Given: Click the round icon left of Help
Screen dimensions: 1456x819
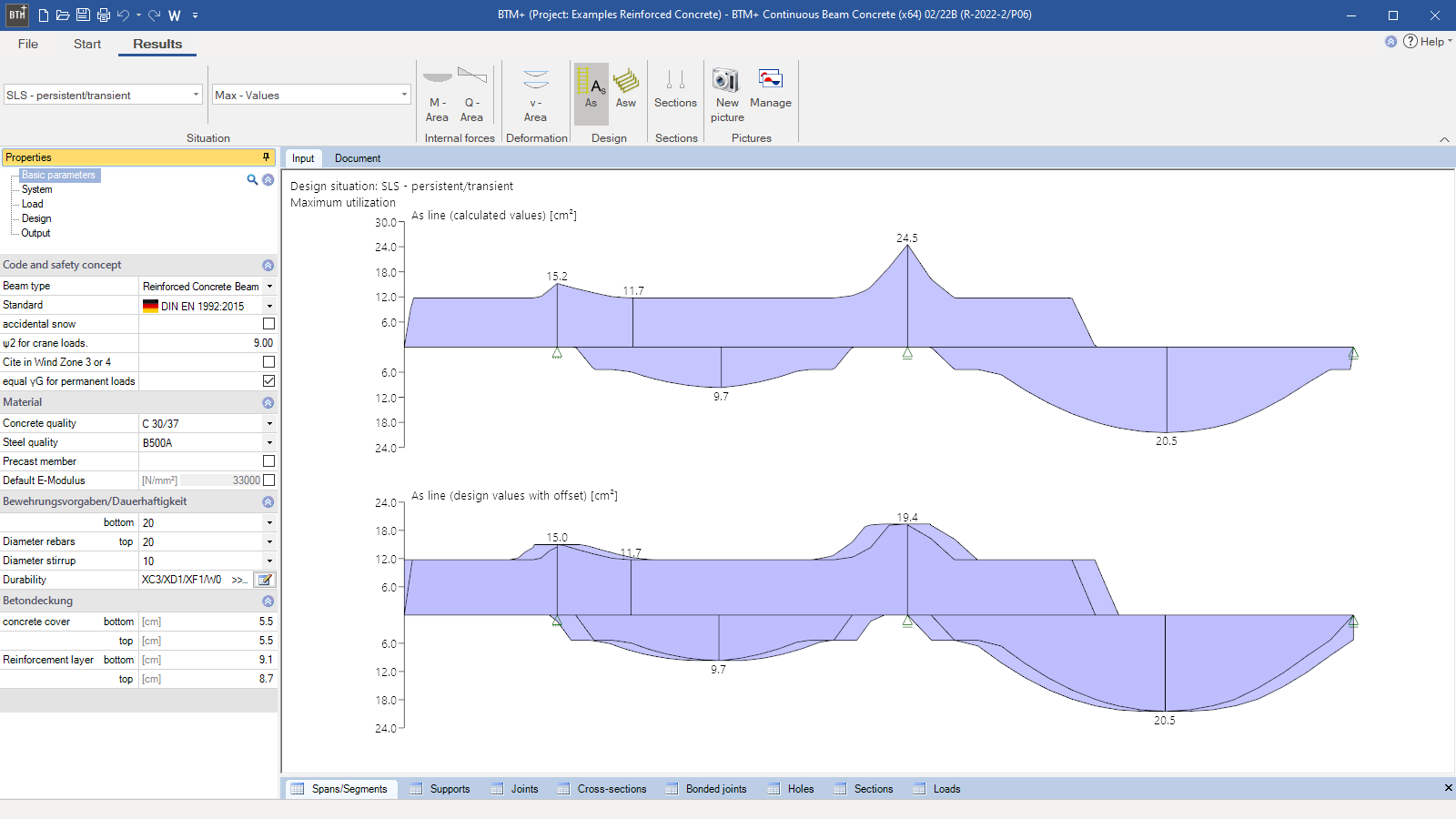Looking at the screenshot, I should tap(1390, 41).
